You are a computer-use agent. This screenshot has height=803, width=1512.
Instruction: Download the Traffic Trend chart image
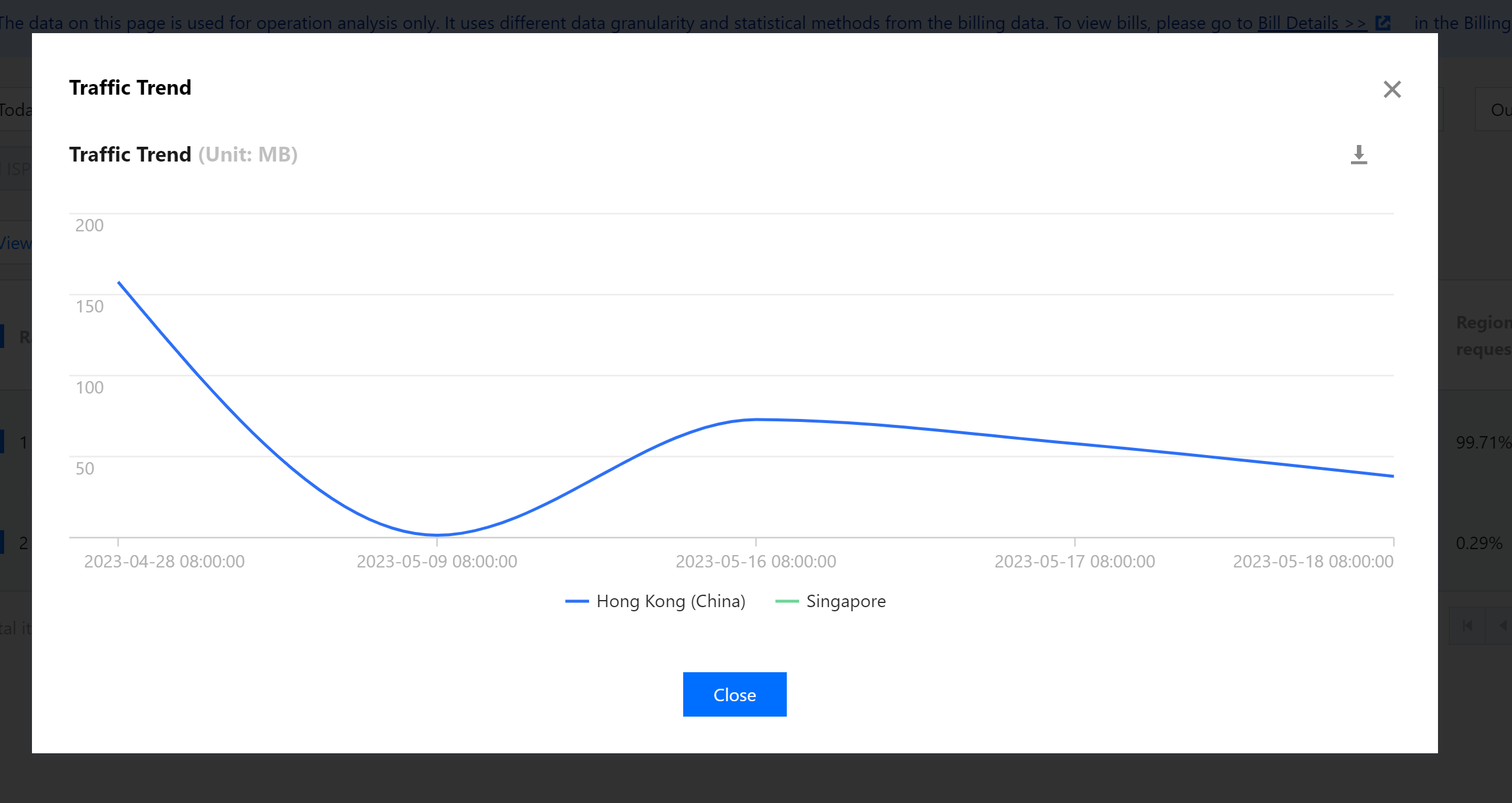point(1359,154)
